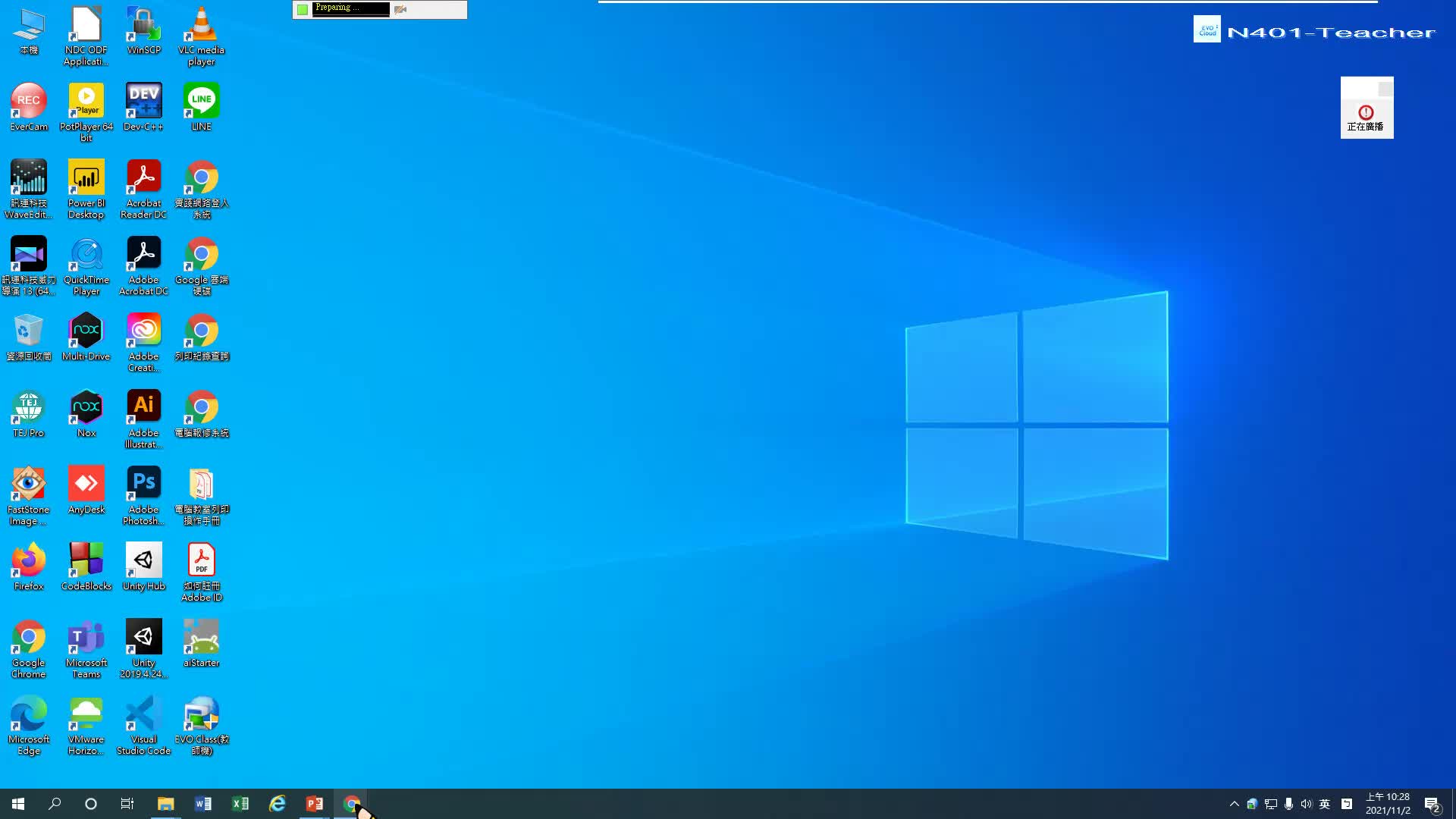This screenshot has height=819, width=1456.
Task: Show hidden tray icons chevron
Action: point(1234,804)
